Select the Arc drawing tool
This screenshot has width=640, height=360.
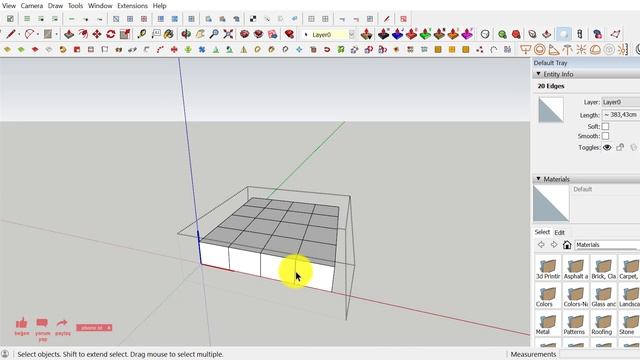pos(29,34)
